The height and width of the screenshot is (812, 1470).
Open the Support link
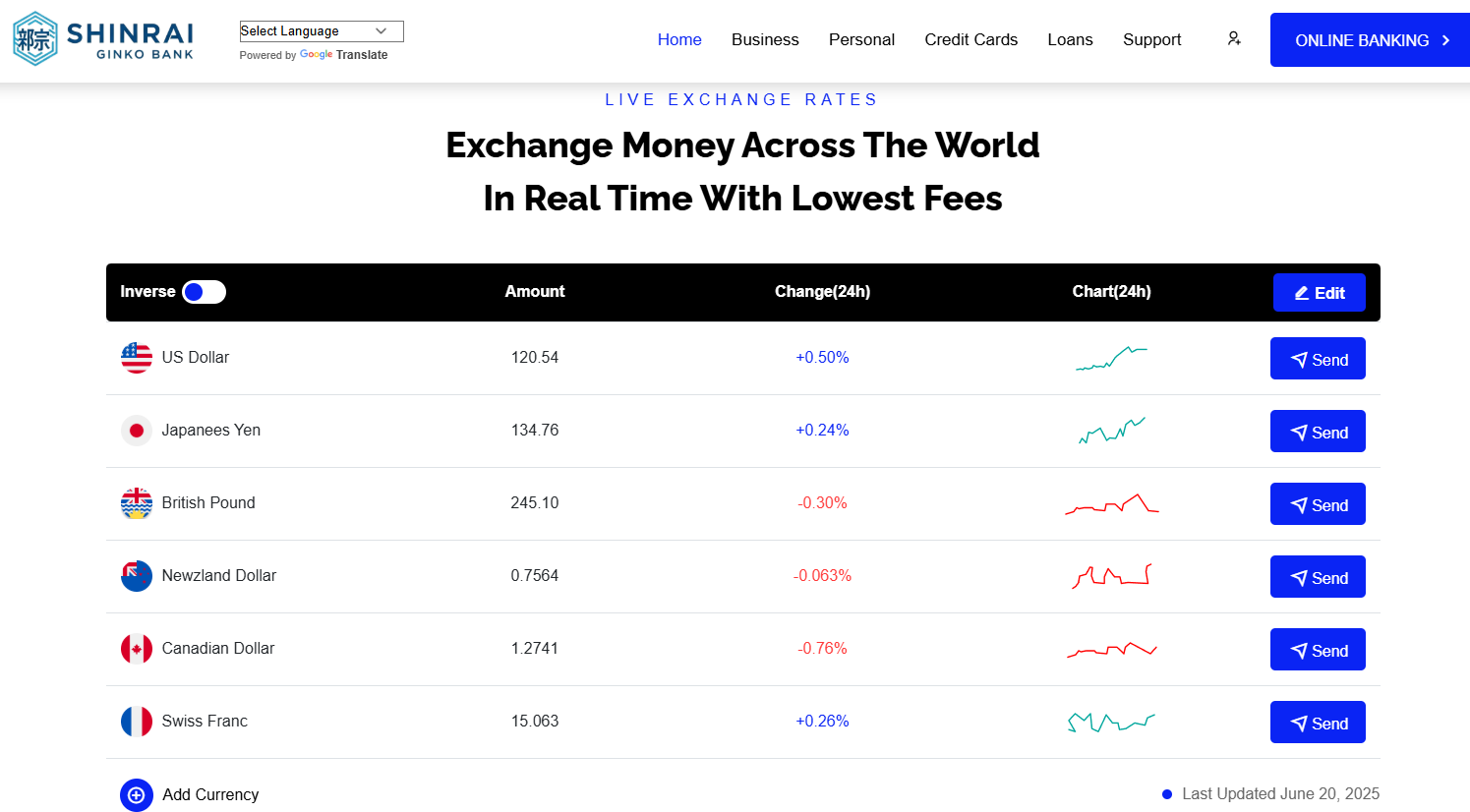[x=1151, y=39]
